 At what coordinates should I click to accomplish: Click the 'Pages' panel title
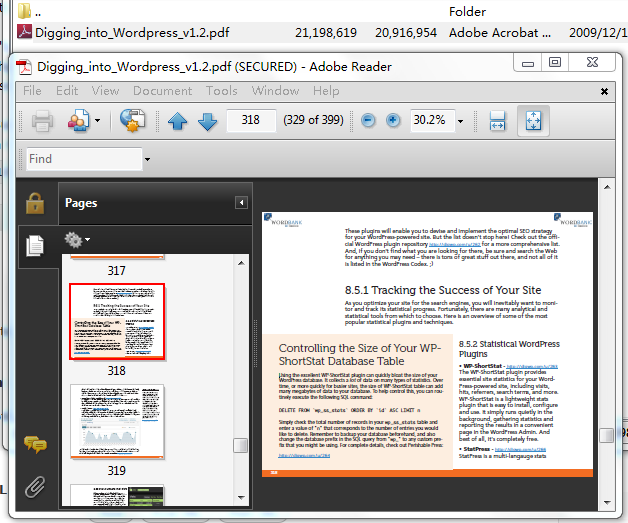[81, 203]
